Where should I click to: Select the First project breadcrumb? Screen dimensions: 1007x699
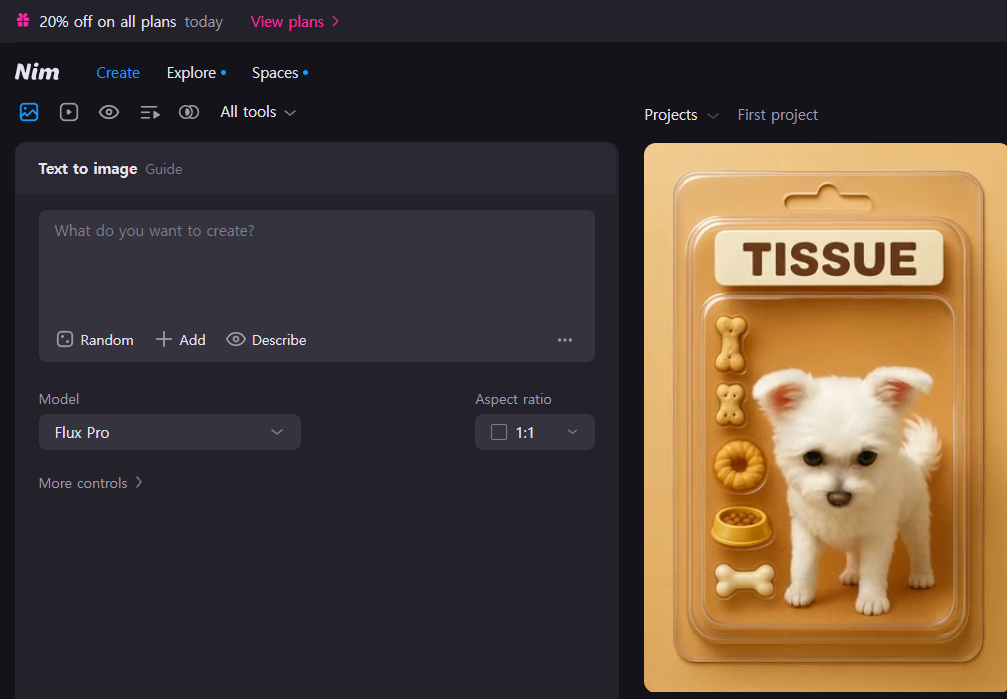[778, 115]
